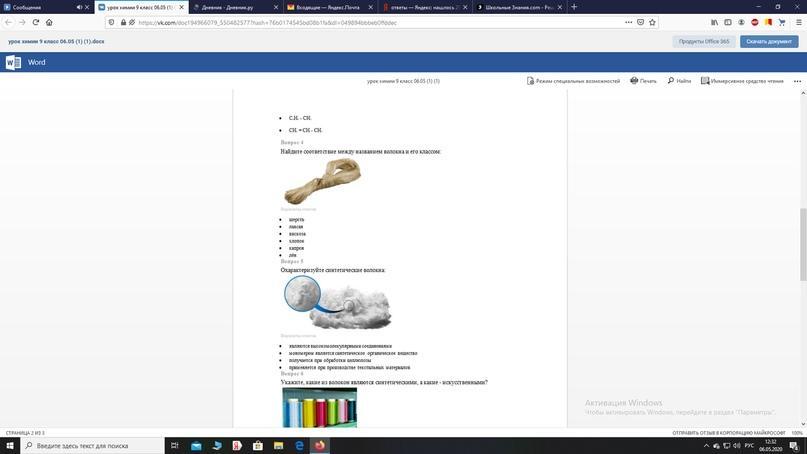Switch РУС input language indicator
Image resolution: width=807 pixels, height=454 pixels.
[x=749, y=446]
